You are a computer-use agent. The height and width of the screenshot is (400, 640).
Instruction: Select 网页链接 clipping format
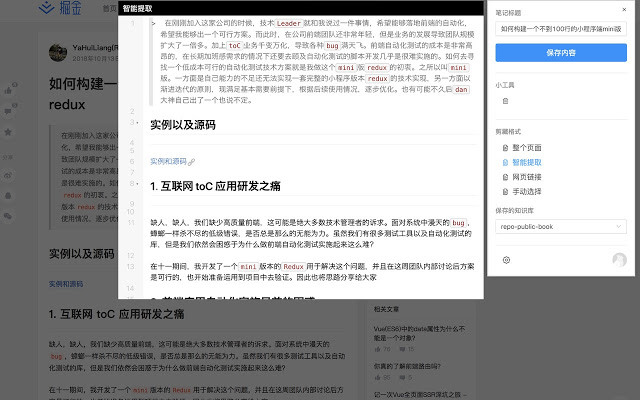coord(528,176)
